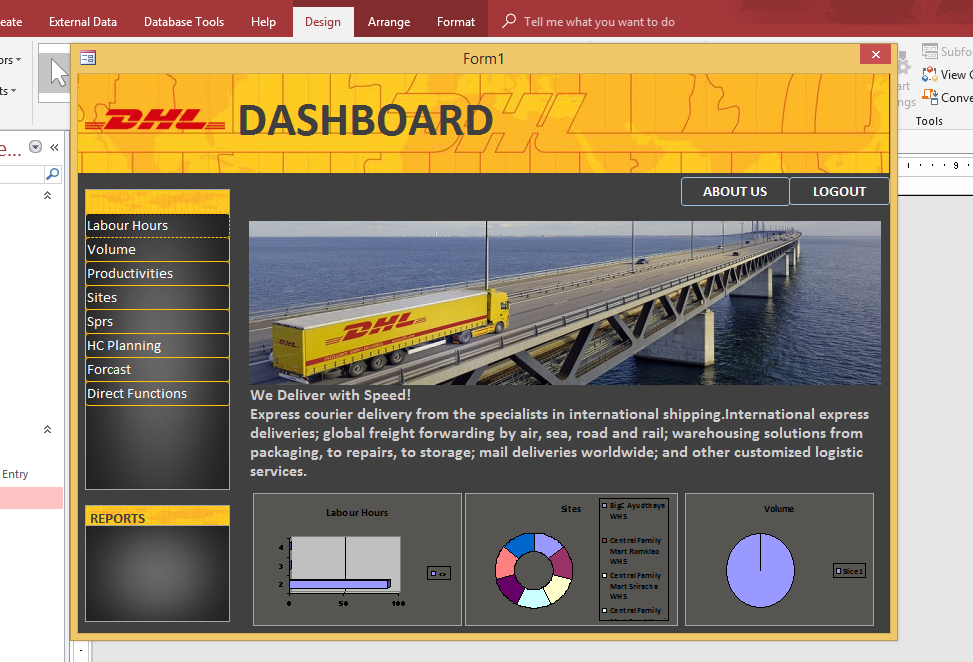Switch to the Arrange ribbon tab
The width and height of the screenshot is (973, 662).
[x=388, y=22]
